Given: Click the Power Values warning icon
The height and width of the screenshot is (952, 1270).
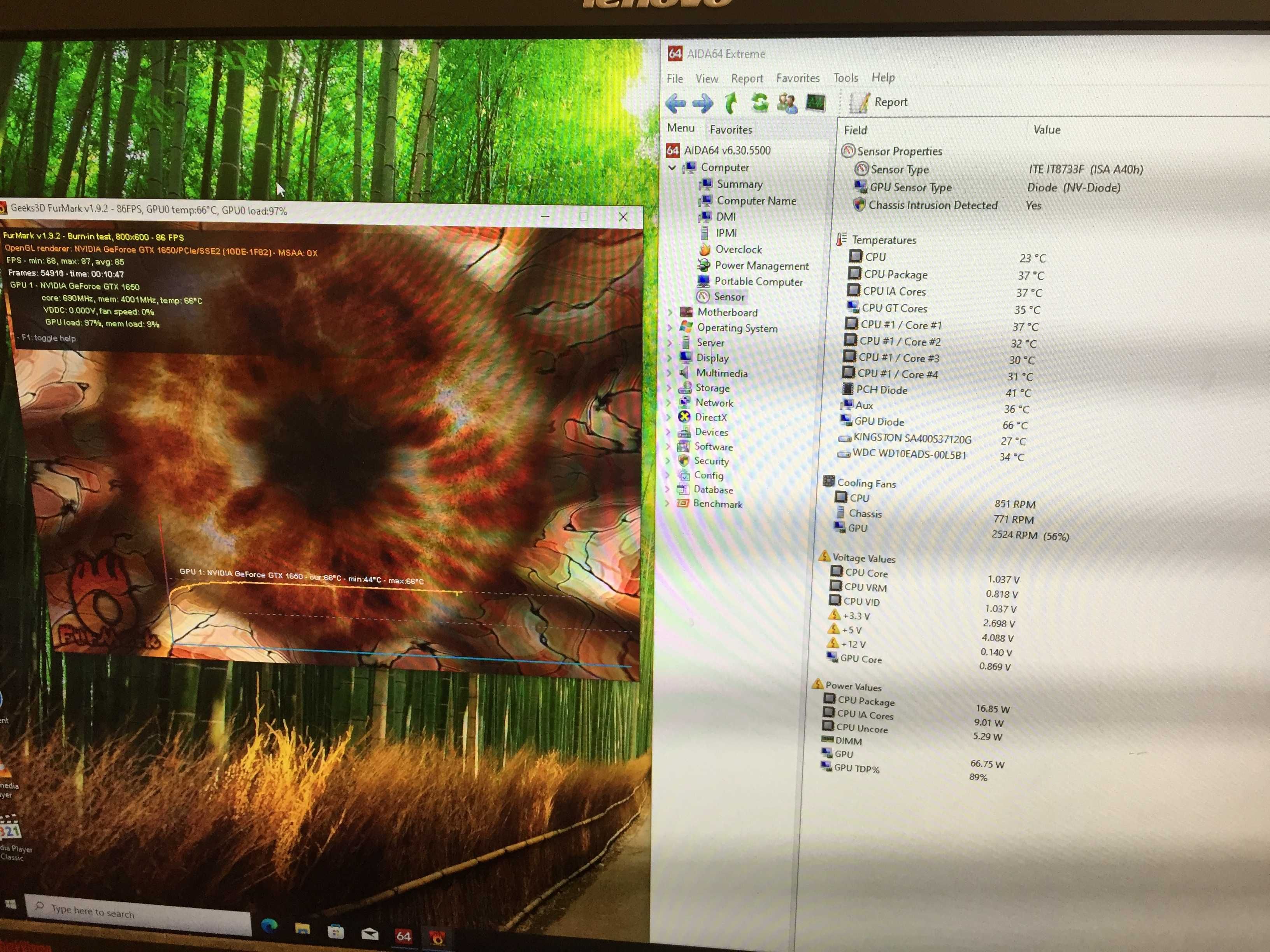Looking at the screenshot, I should coord(817,684).
